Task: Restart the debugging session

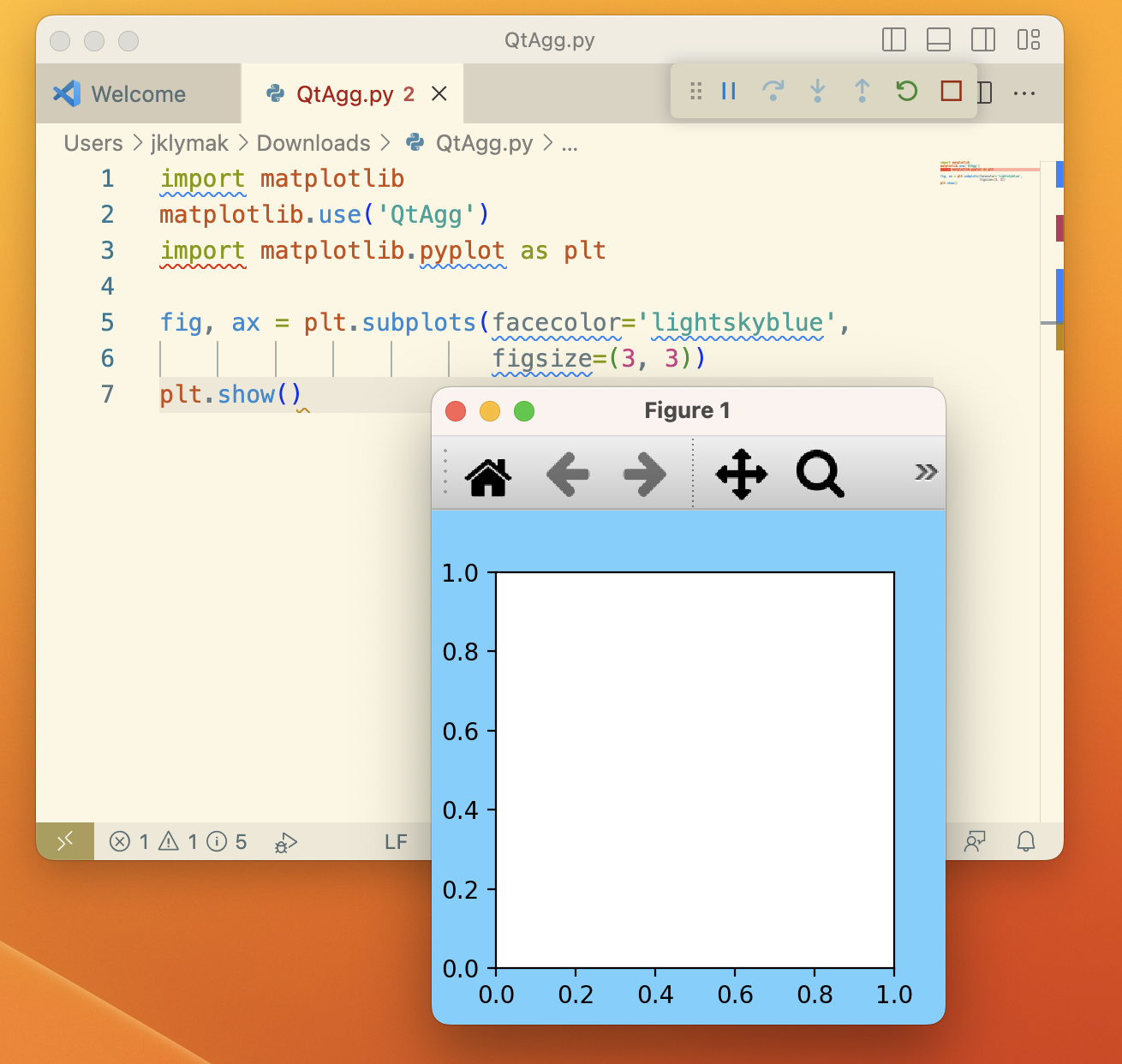Action: coord(906,91)
